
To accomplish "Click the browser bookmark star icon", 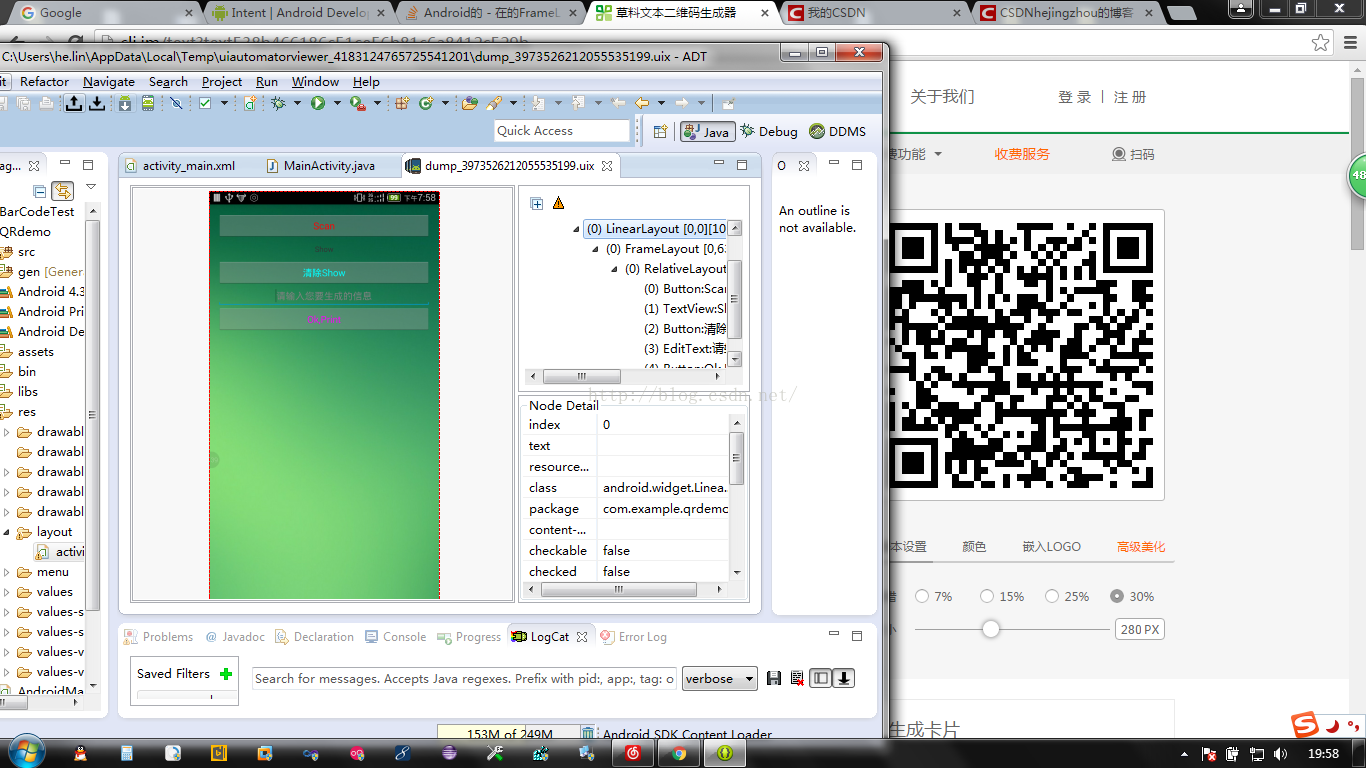I will pyautogui.click(x=1321, y=42).
